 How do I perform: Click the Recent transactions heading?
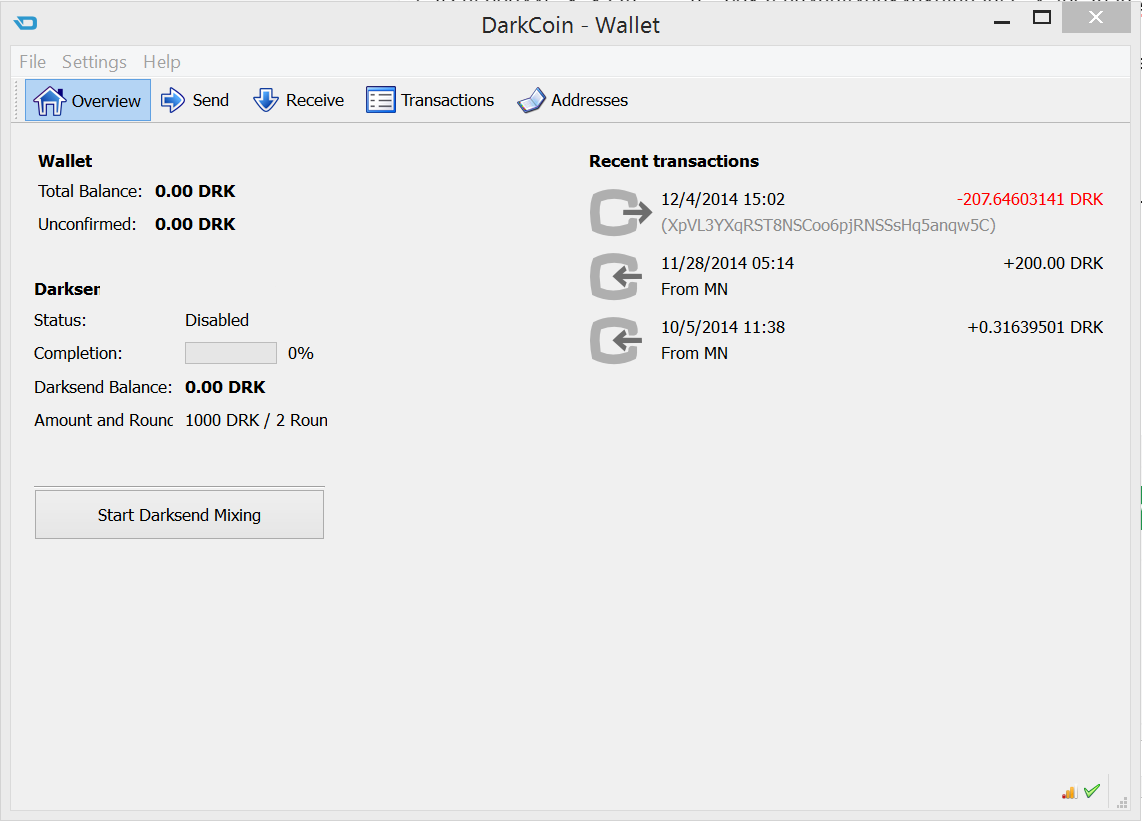pos(674,161)
